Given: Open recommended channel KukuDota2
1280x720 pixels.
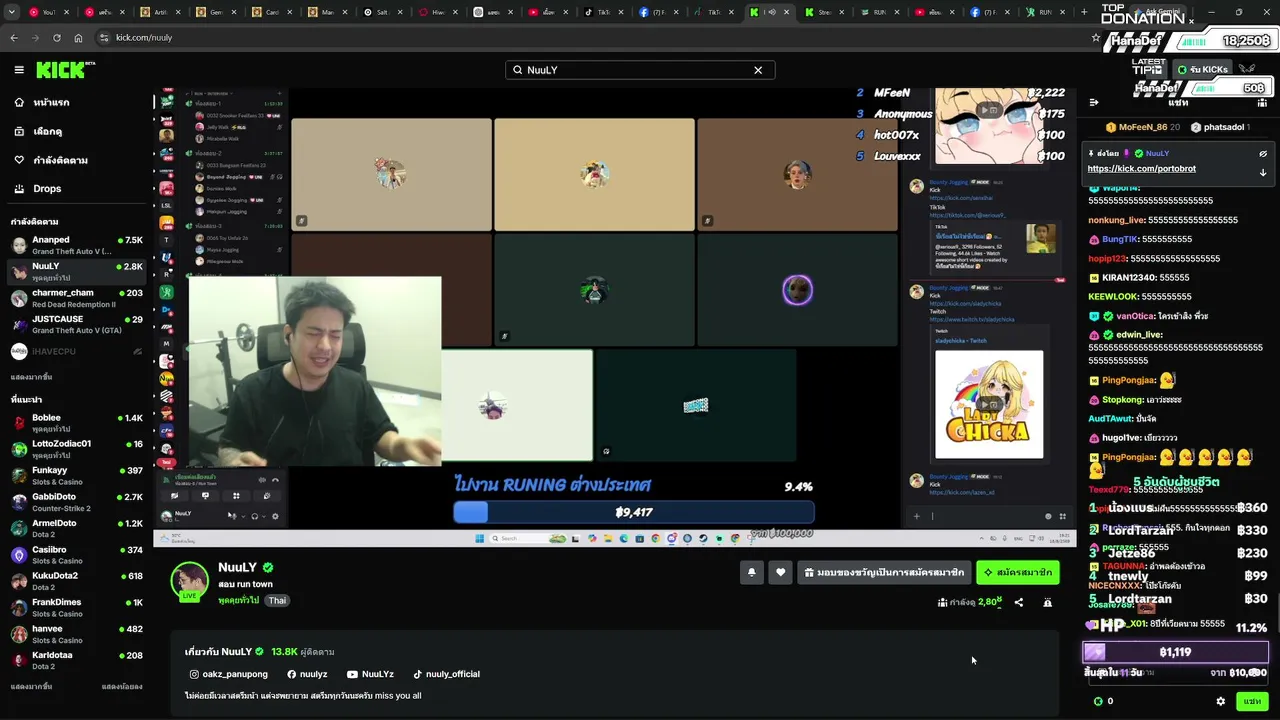Looking at the screenshot, I should [76, 581].
